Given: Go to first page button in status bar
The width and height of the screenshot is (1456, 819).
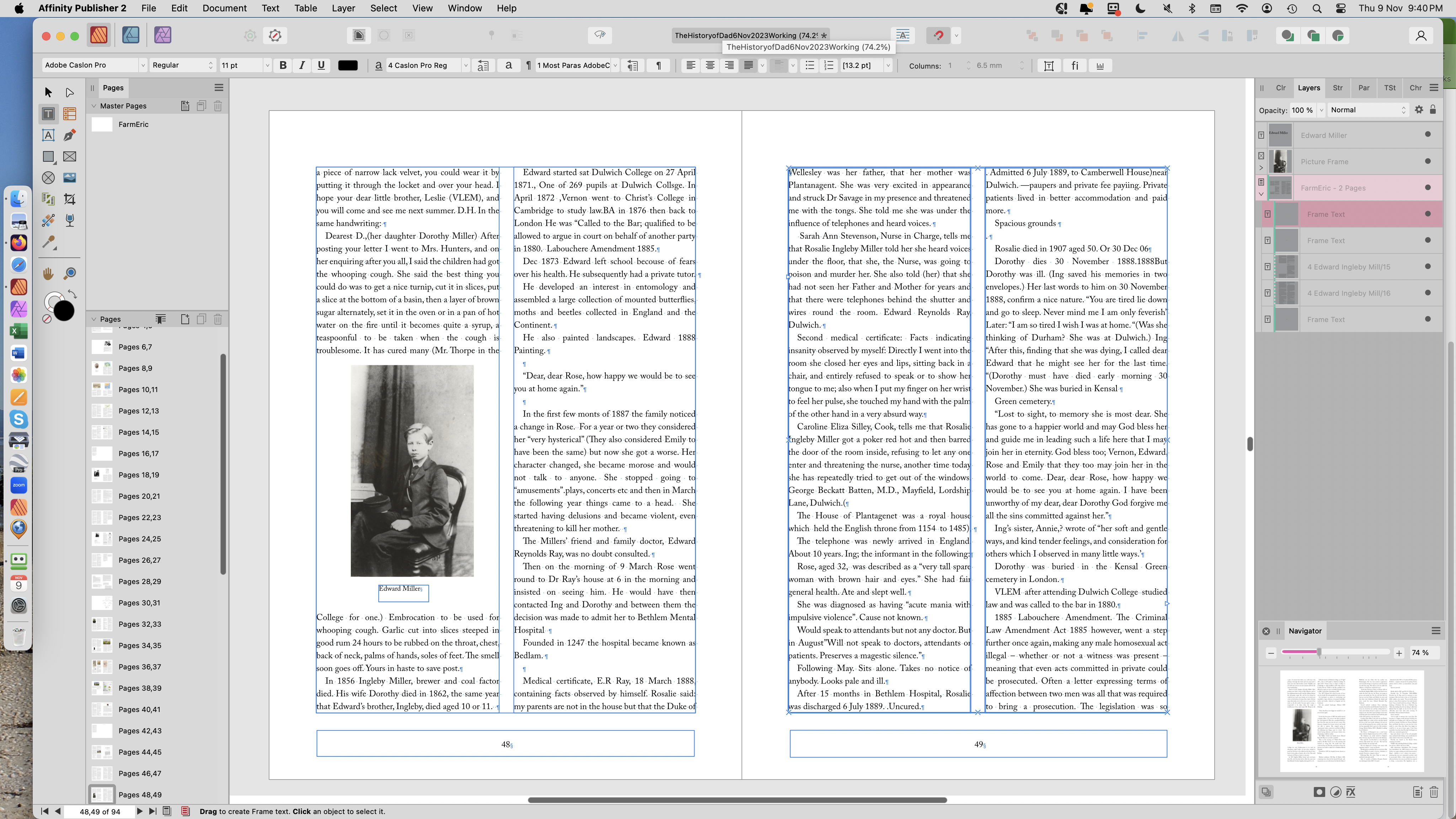Looking at the screenshot, I should coord(44,811).
